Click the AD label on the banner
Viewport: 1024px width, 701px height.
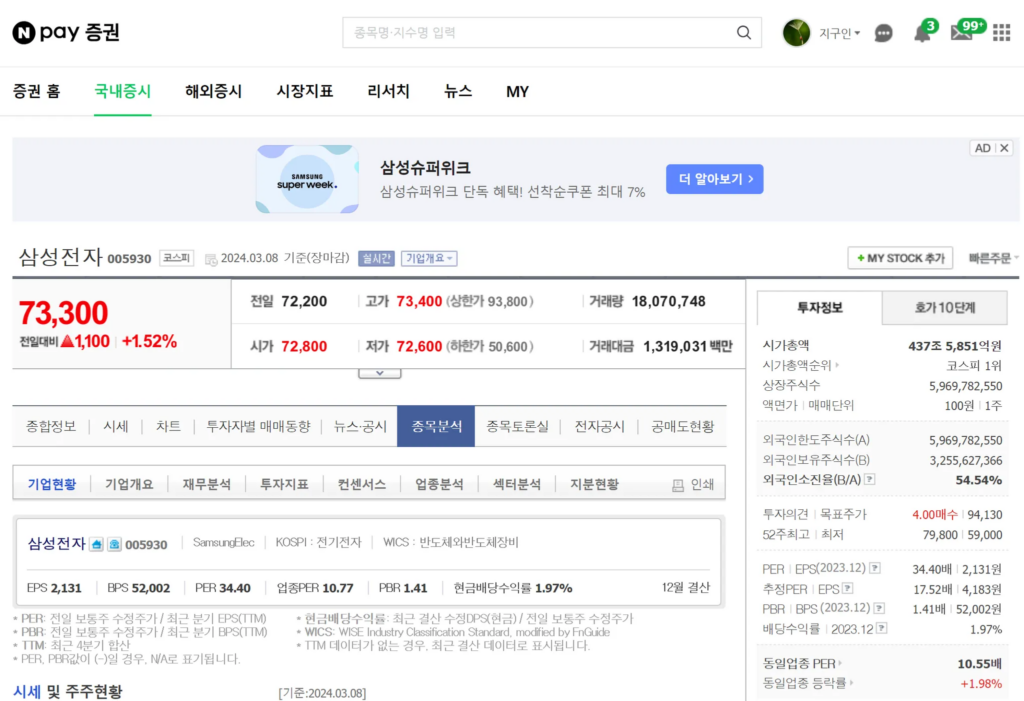pyautogui.click(x=982, y=148)
